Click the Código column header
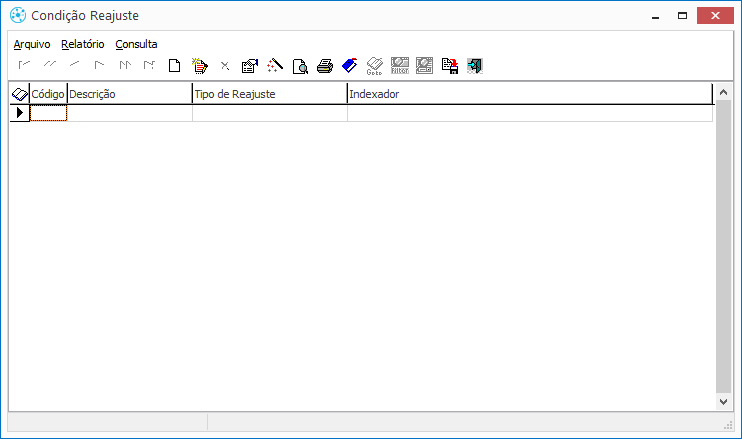Viewport: 742px width, 439px height. 48,94
